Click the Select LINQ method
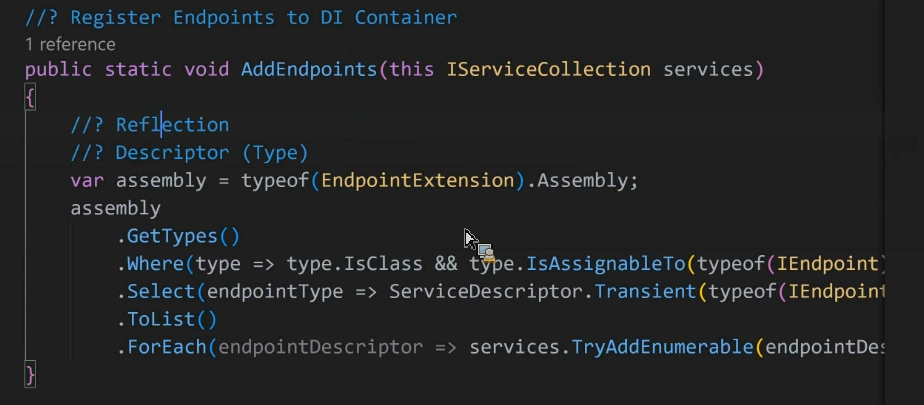924x405 pixels. 161,291
